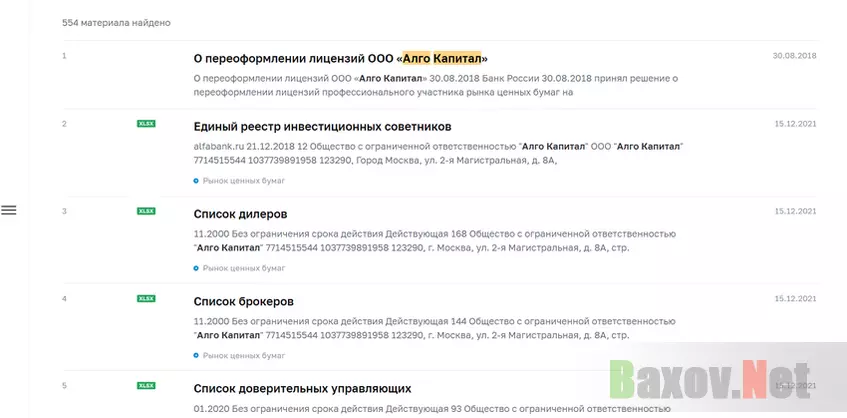
Task: Click the XLSX icon beside Единый реестр инвестиционных советников
Action: click(x=146, y=123)
